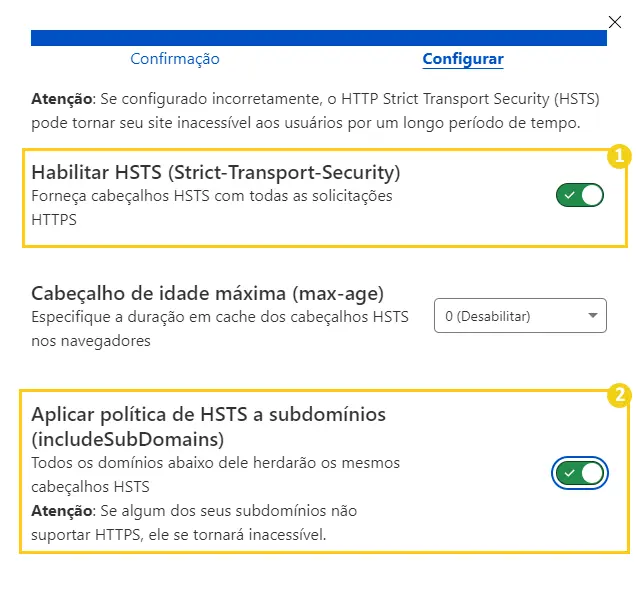Click the checkmark icon in Habilitar HSTS switch
This screenshot has width=639, height=592.
point(568,195)
